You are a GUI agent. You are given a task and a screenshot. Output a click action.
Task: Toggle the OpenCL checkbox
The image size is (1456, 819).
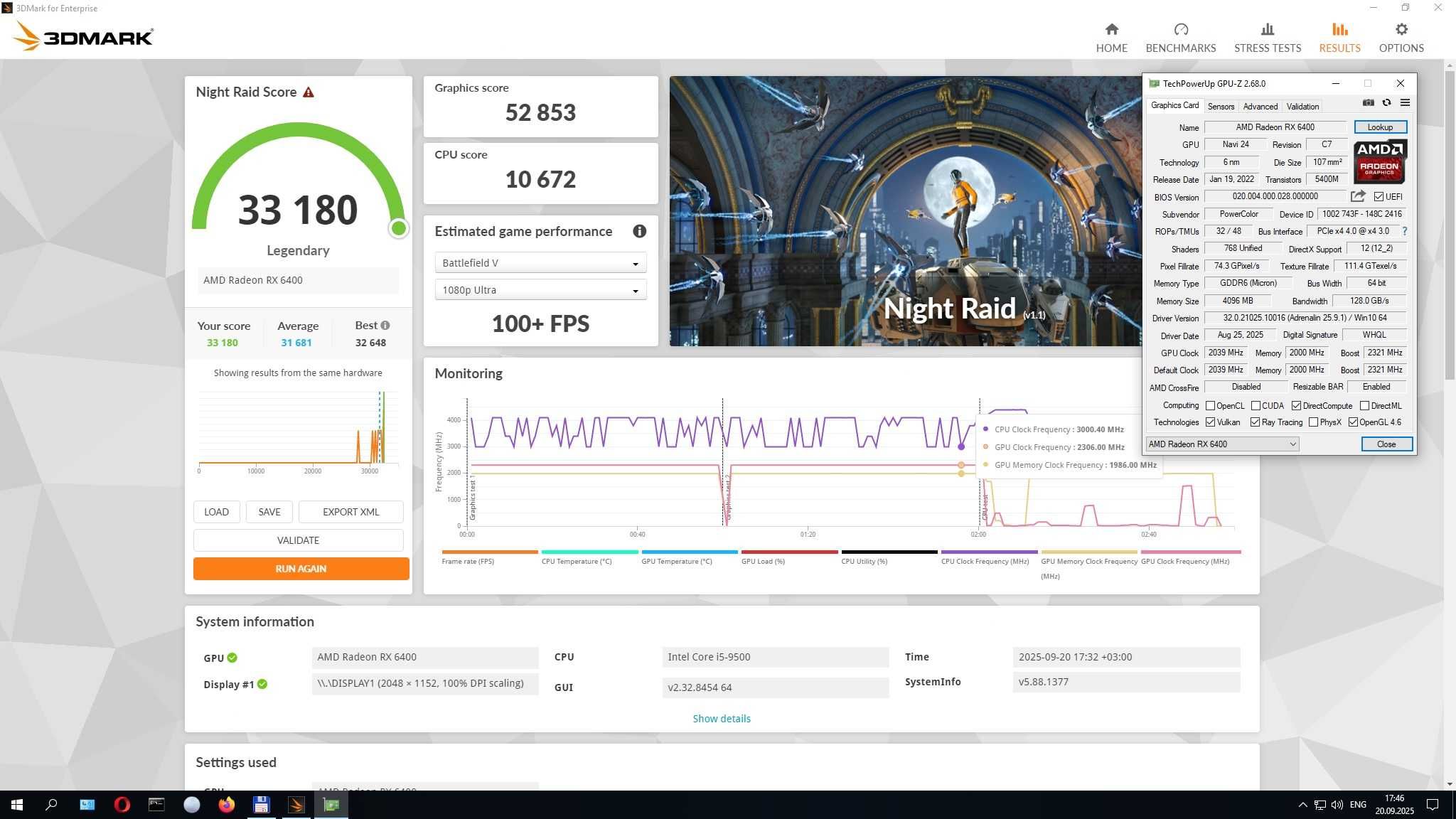coord(1210,406)
